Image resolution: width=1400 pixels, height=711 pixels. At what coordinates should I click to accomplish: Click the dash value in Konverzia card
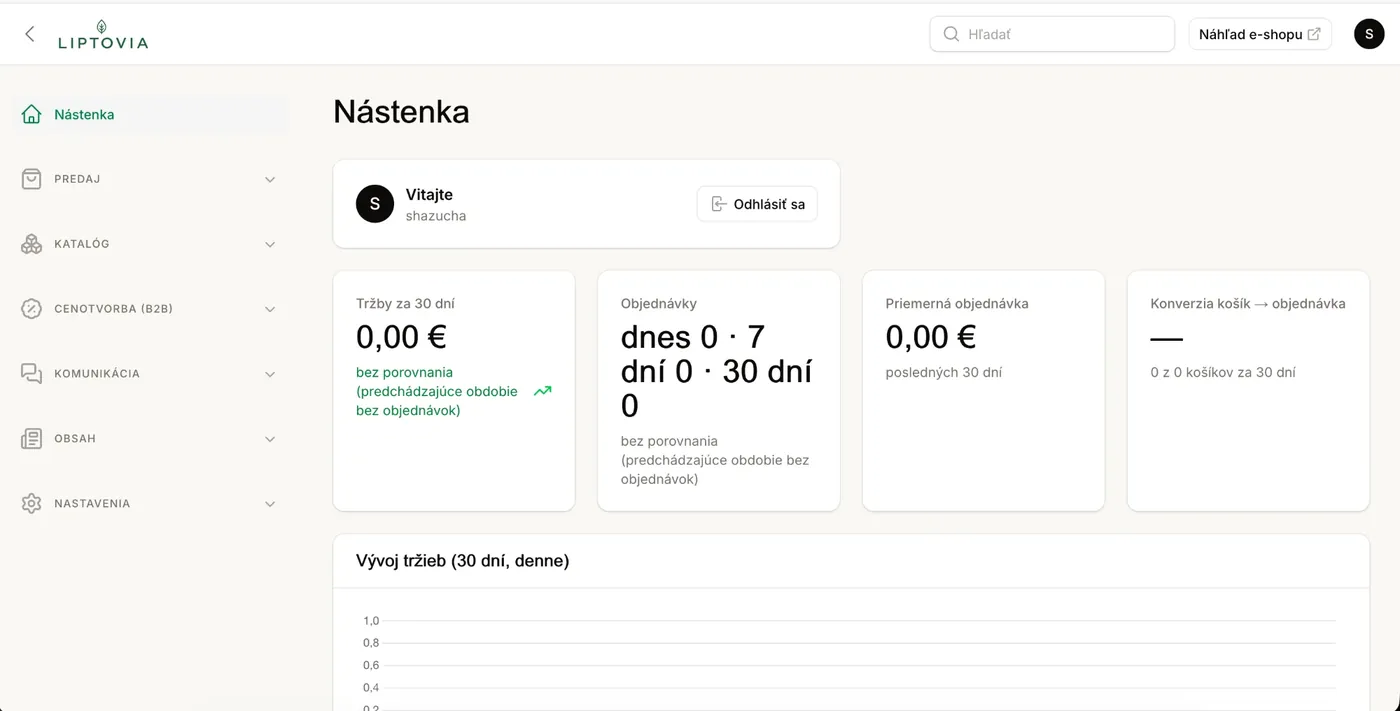[1167, 339]
